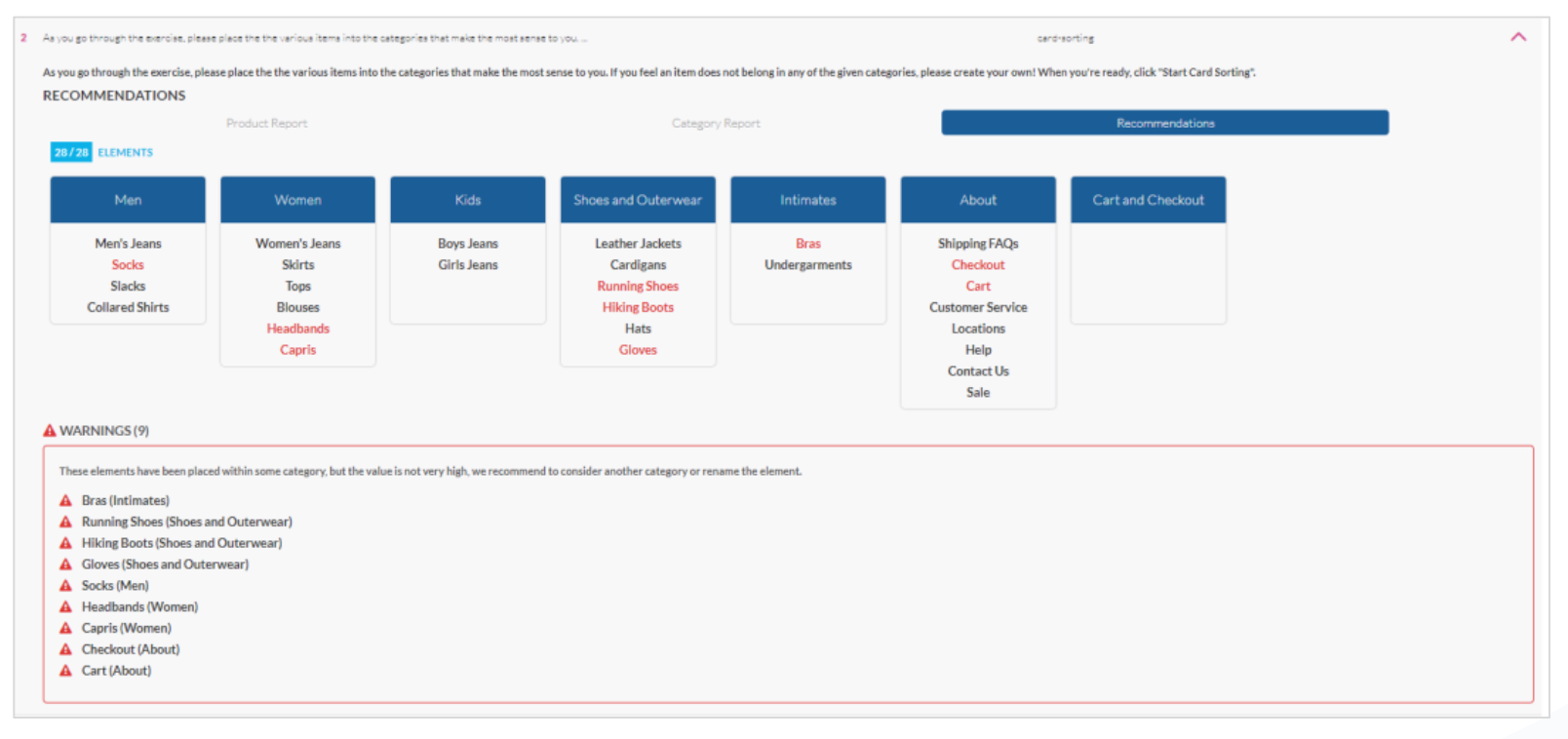Click the 28/28 elements counter badge
This screenshot has height=739, width=1568.
pos(71,152)
